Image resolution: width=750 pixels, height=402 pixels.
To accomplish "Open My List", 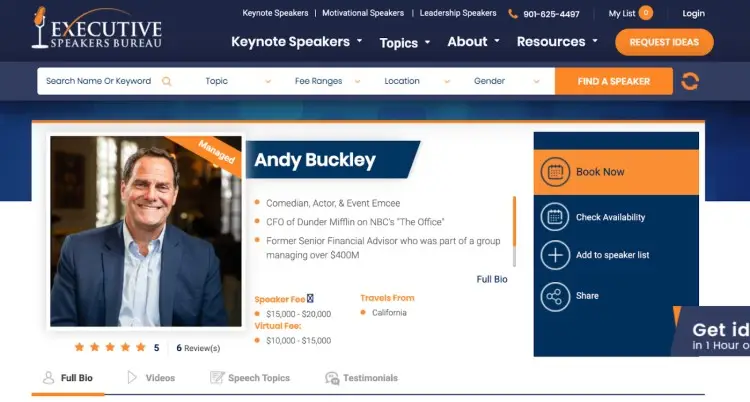I will pos(622,14).
